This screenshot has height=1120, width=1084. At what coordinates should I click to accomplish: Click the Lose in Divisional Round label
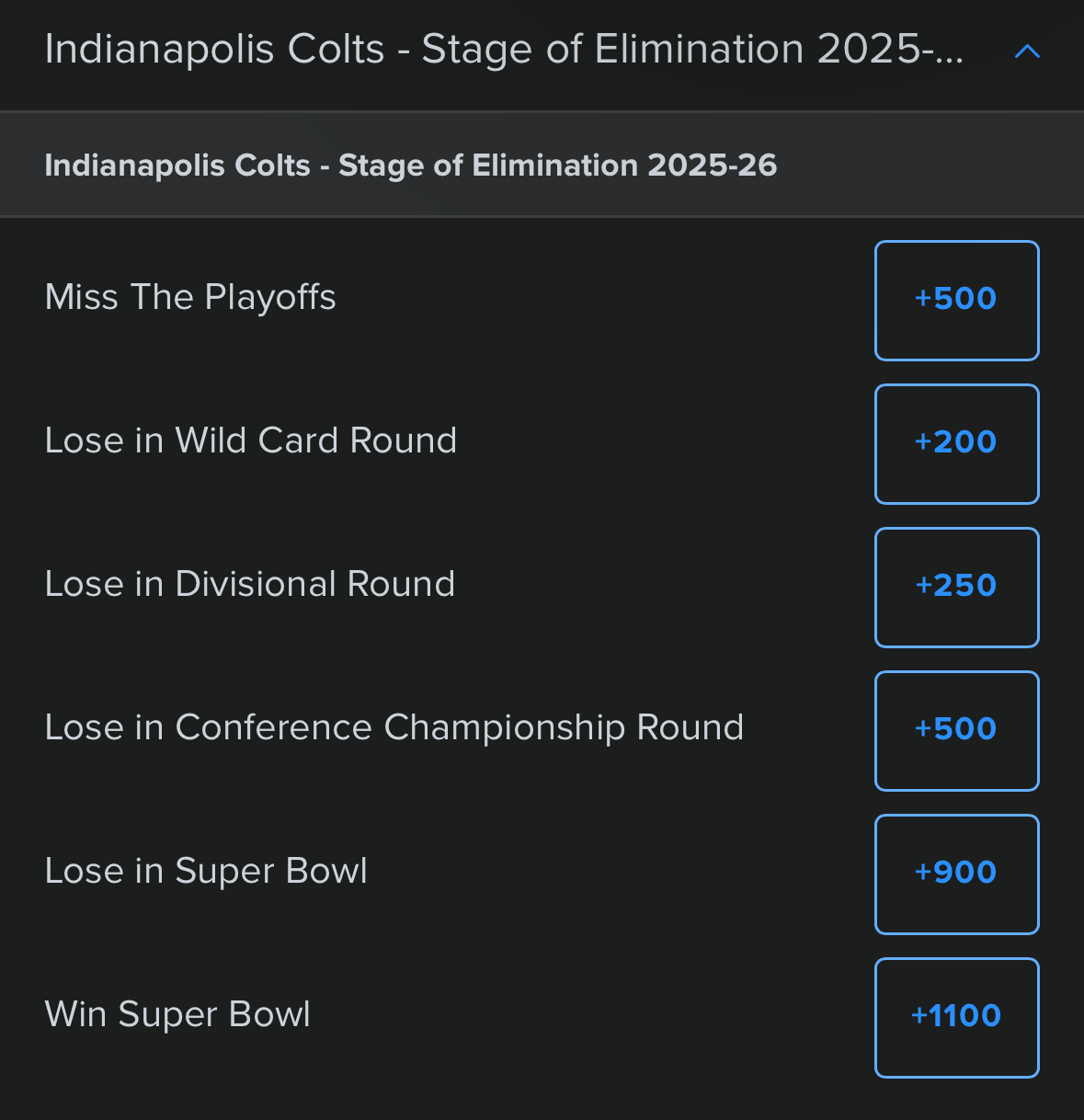pos(249,584)
